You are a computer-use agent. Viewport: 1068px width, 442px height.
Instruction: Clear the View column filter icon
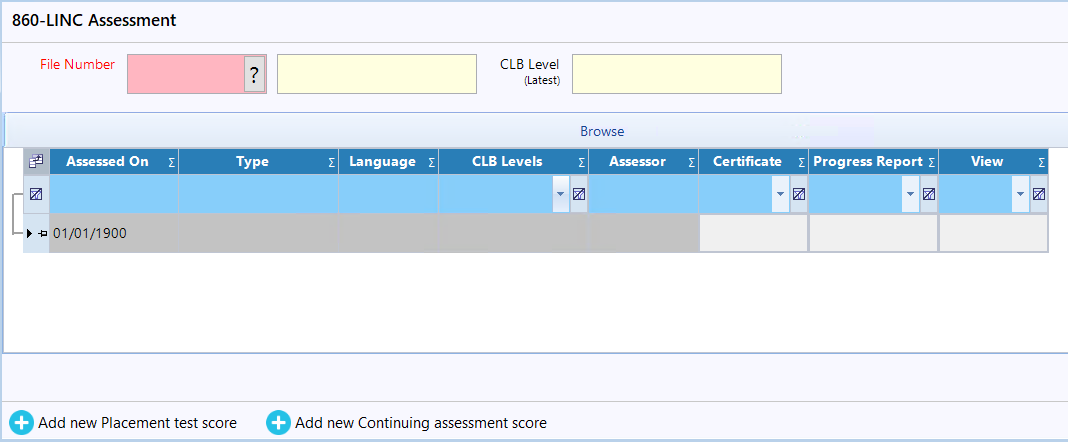coord(1039,194)
